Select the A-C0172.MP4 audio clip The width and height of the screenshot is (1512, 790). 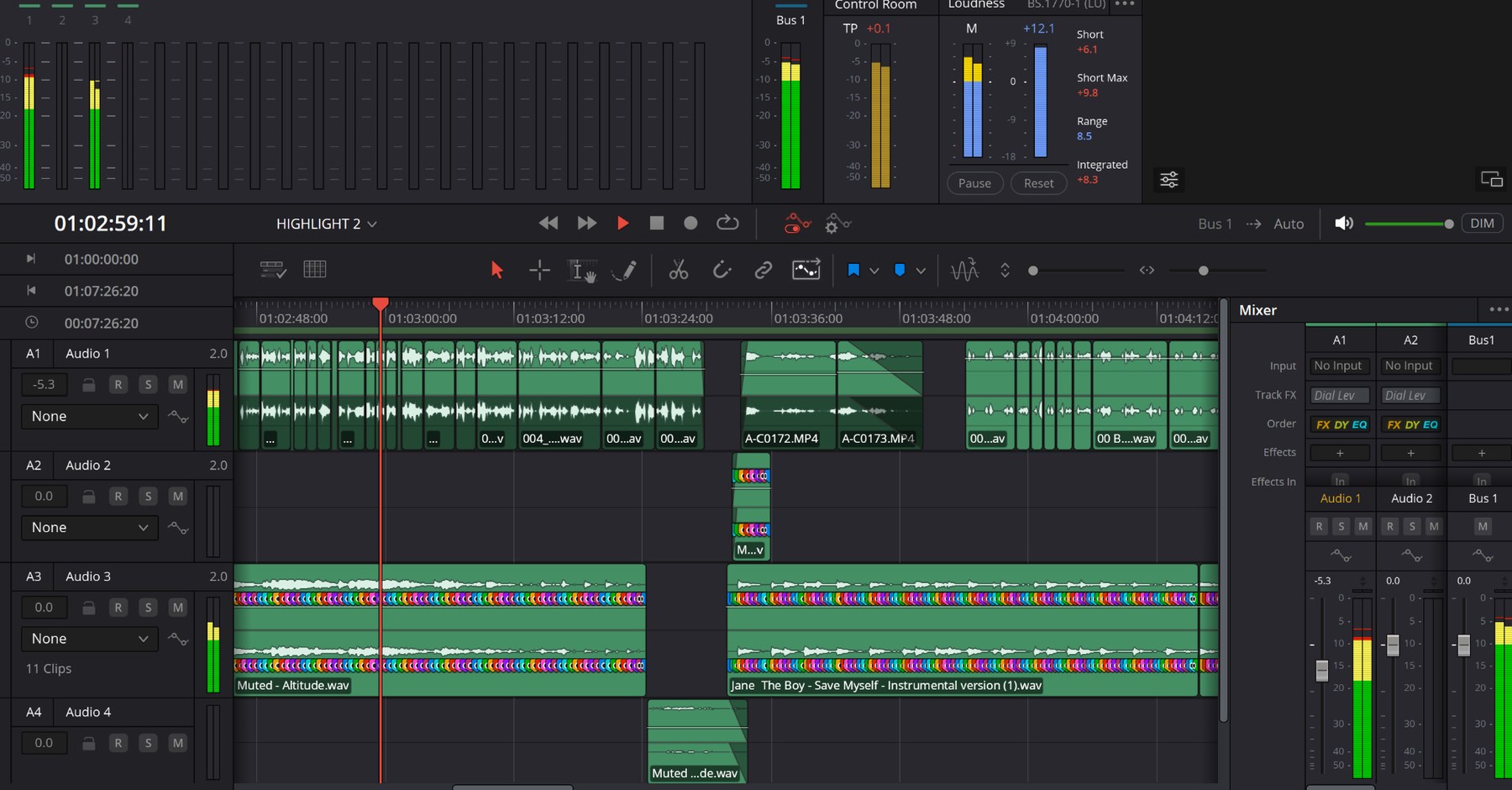[788, 394]
